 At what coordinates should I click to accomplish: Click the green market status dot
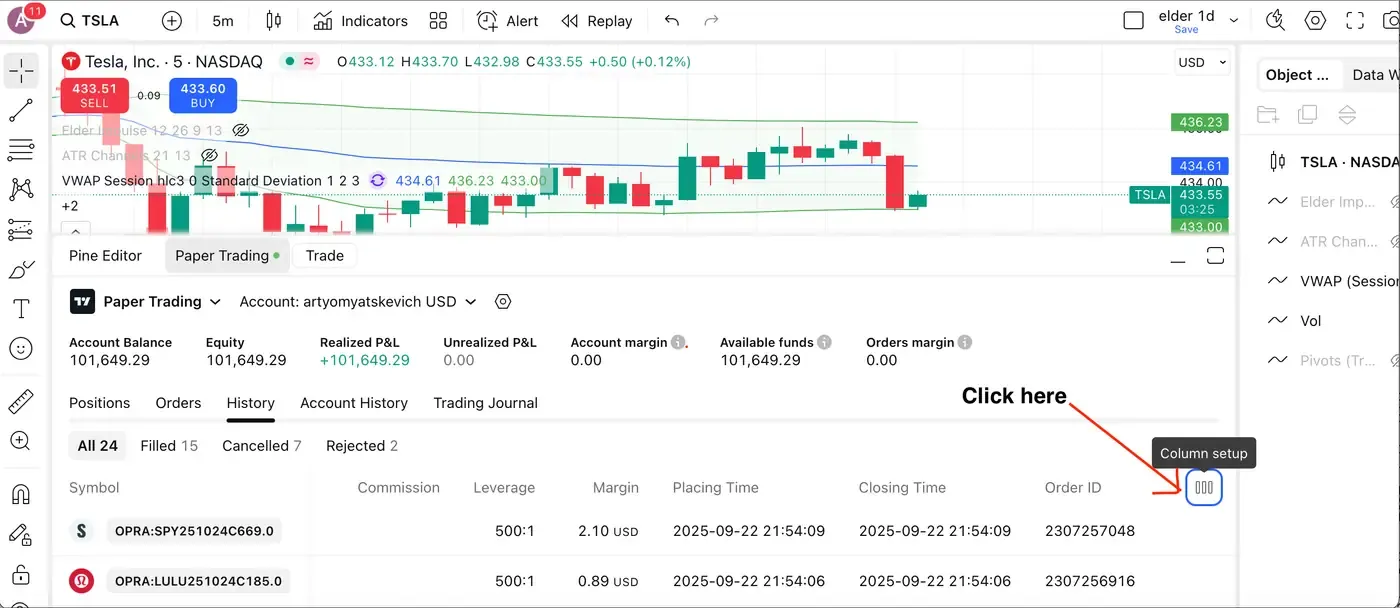point(290,61)
